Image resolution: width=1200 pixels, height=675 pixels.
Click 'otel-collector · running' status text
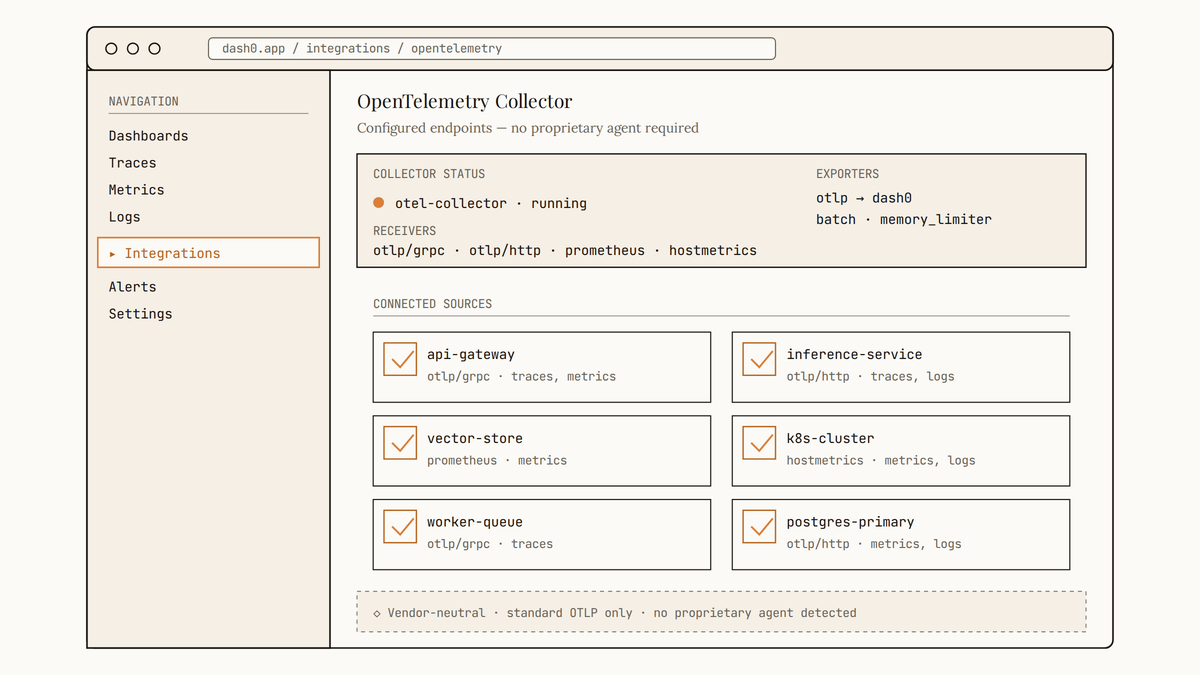coord(491,203)
